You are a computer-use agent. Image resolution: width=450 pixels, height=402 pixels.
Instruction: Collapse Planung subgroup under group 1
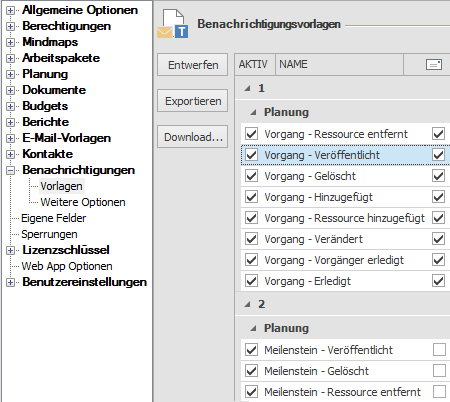pos(254,112)
